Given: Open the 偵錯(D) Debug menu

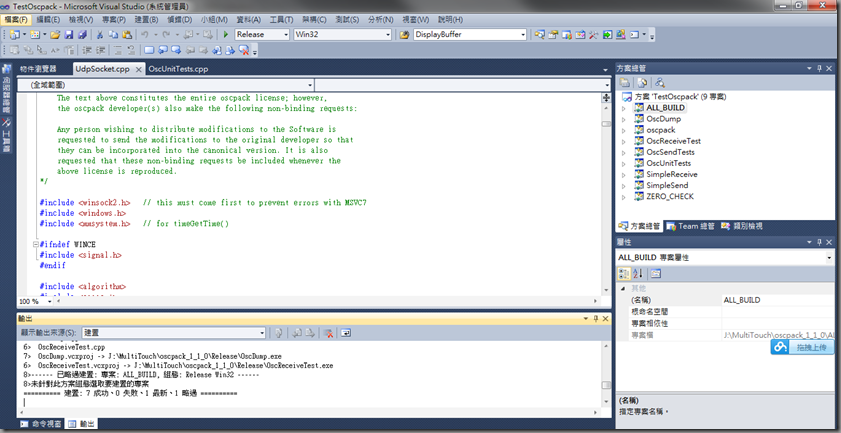Looking at the screenshot, I should (180, 19).
